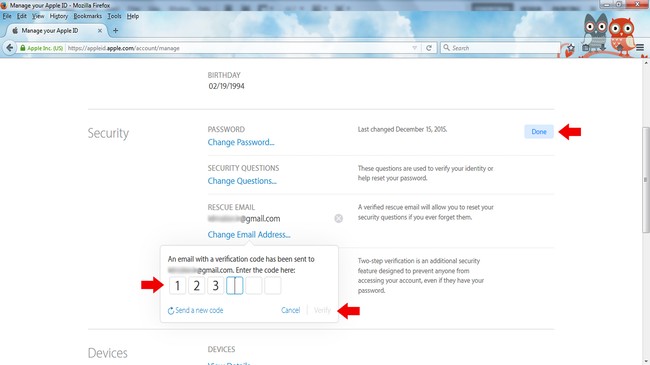Click the browser back arrow button
The height and width of the screenshot is (365, 650).
click(x=10, y=48)
